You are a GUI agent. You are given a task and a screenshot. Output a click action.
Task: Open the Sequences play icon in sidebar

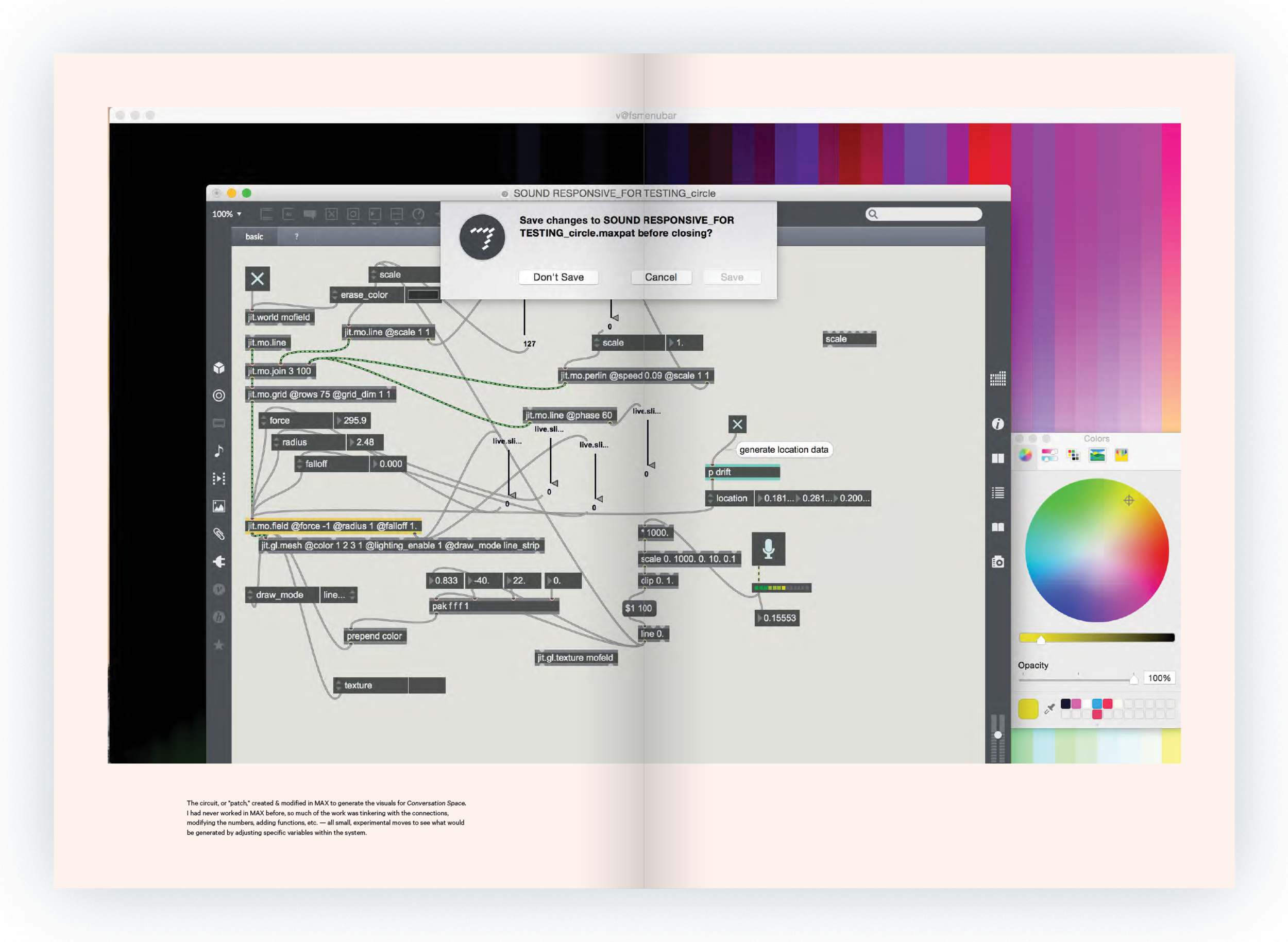219,478
